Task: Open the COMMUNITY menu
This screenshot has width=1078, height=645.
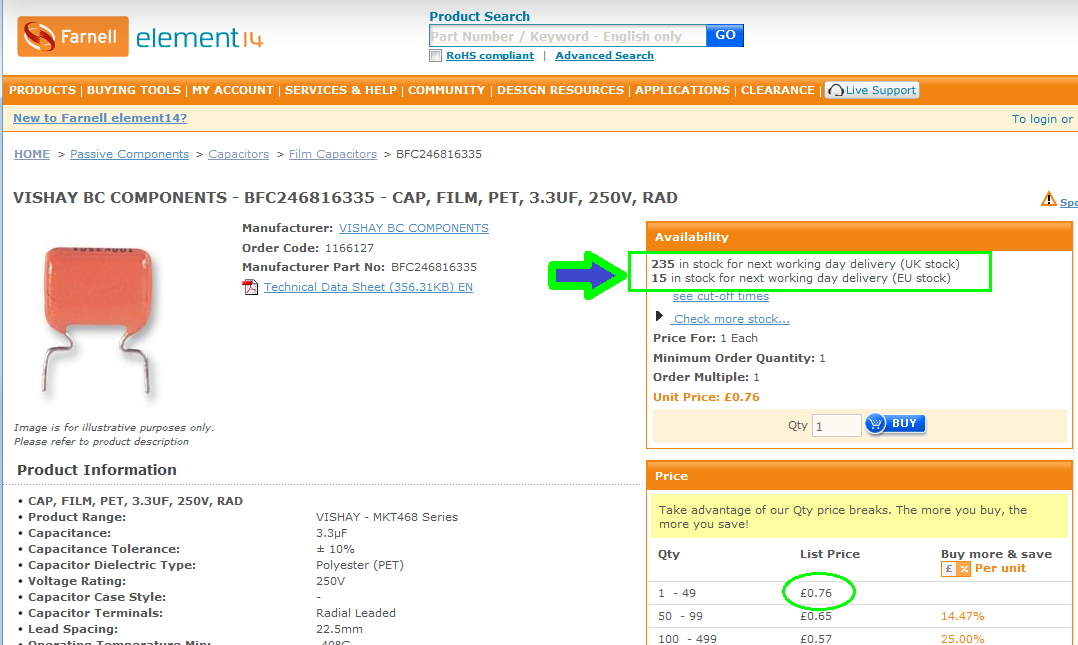Action: click(446, 90)
